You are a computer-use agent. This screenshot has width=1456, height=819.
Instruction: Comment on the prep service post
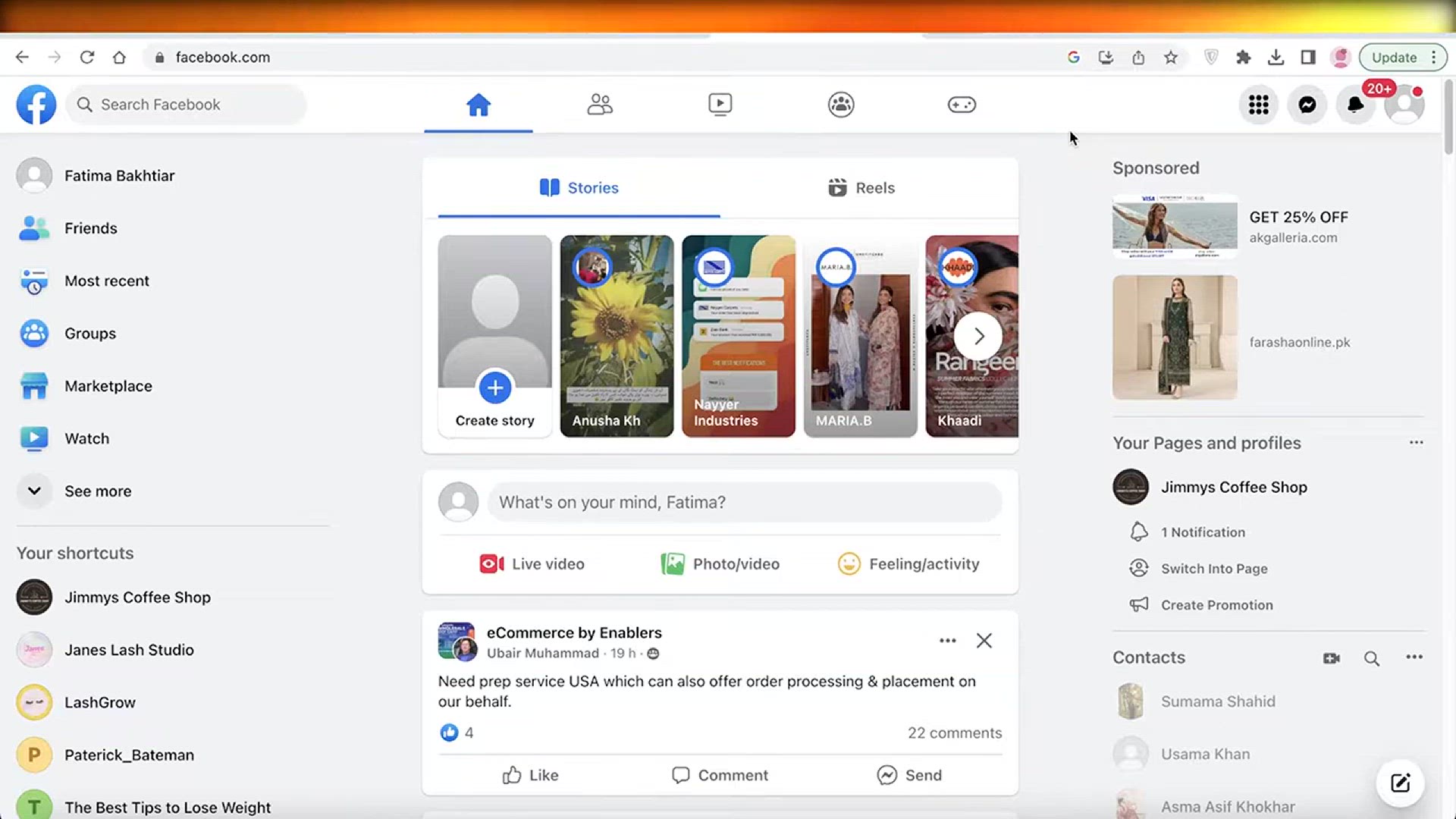point(720,775)
